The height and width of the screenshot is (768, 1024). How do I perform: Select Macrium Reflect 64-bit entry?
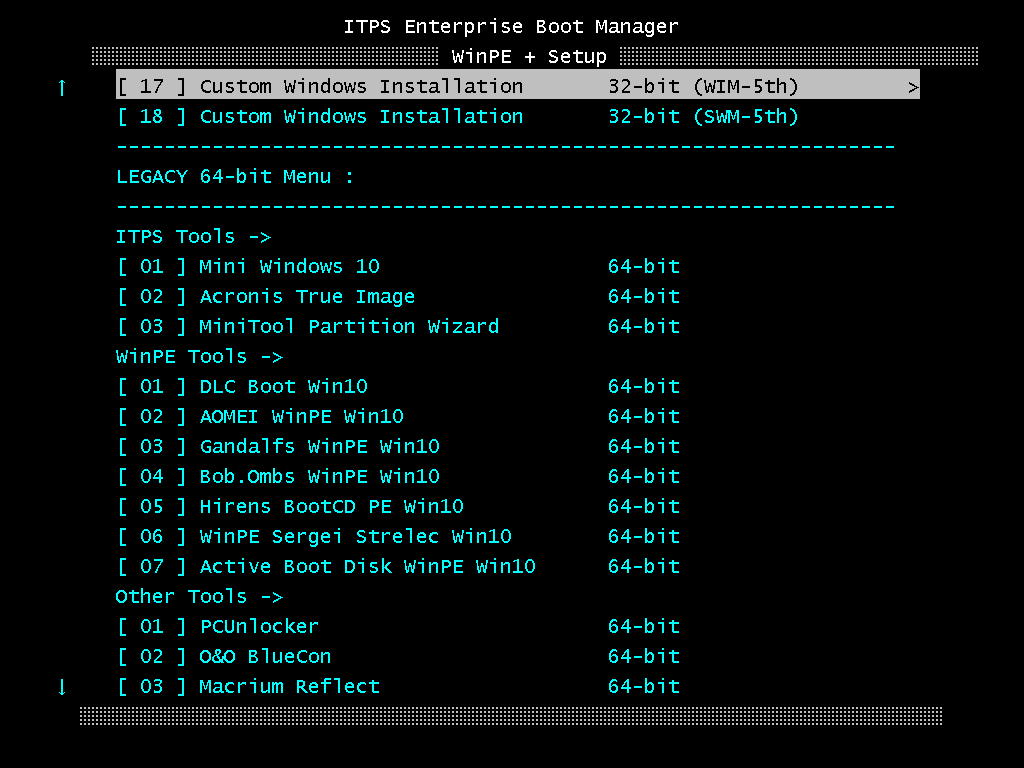398,687
